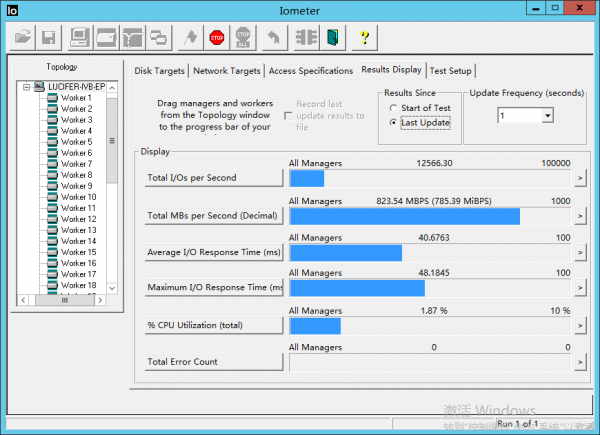
Task: Click the Worker 1 disk icon
Action: coord(52,98)
